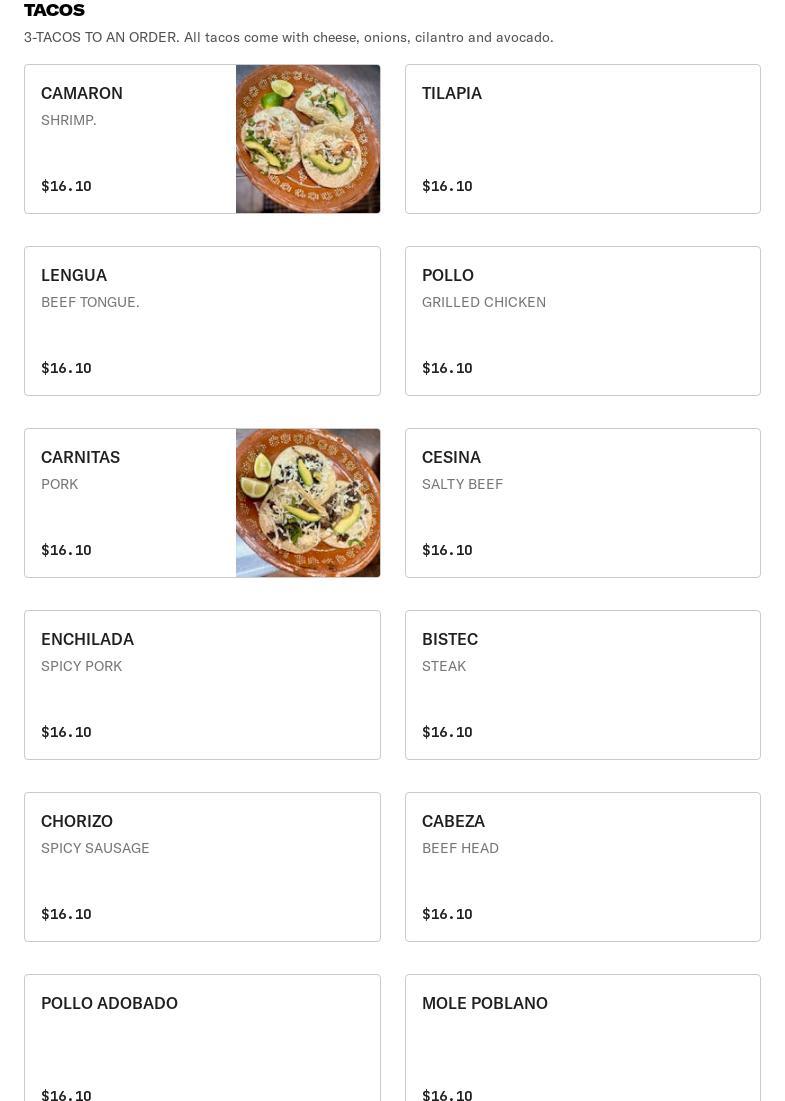Choose the Enchilada spicy pork tacos

point(202,685)
